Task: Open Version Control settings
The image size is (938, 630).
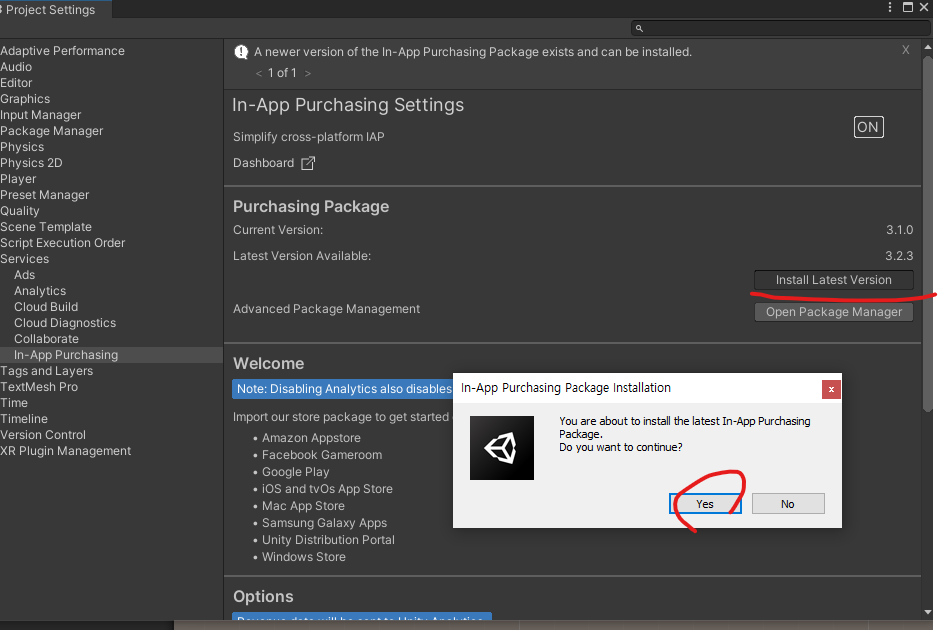Action: click(x=43, y=435)
